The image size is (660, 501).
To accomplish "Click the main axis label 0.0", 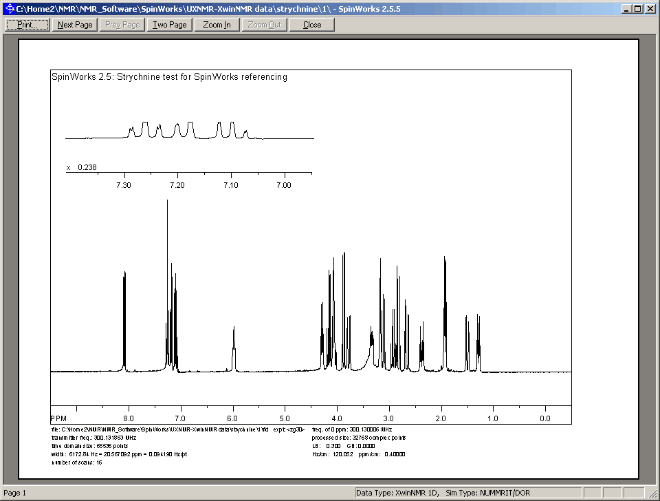I will [545, 418].
